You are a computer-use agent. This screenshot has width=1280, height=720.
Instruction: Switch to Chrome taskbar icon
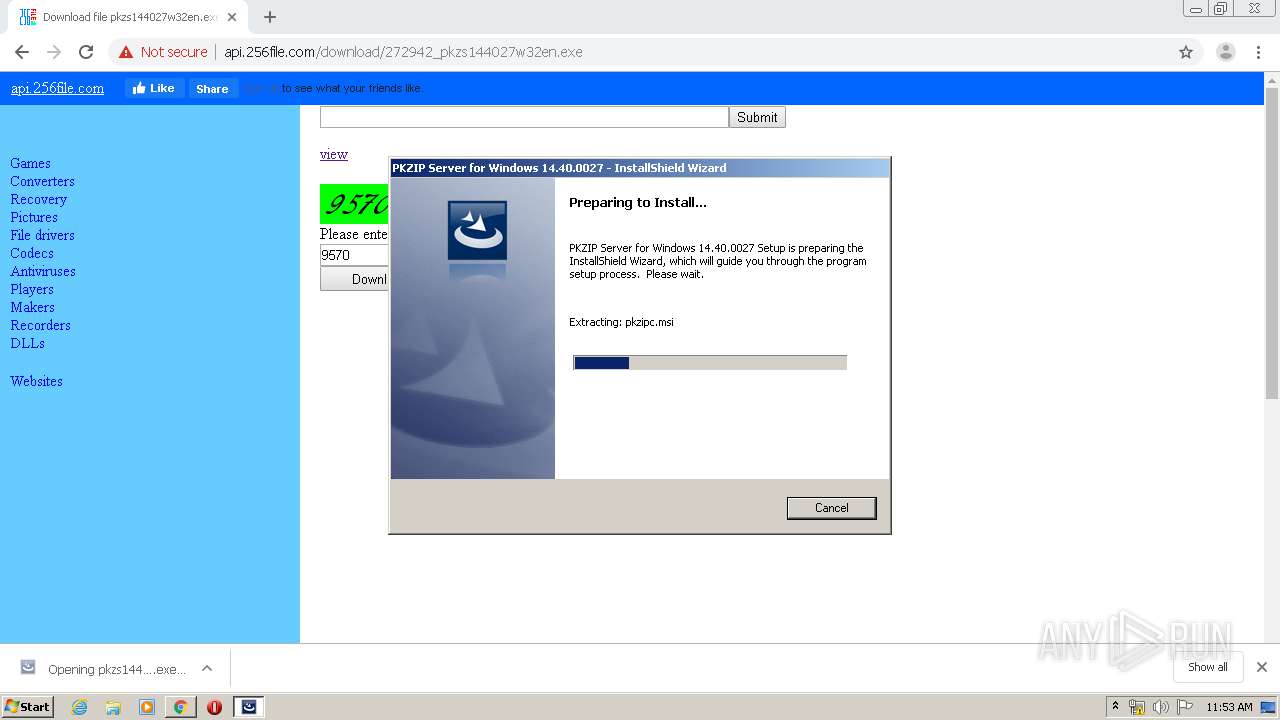(x=180, y=707)
